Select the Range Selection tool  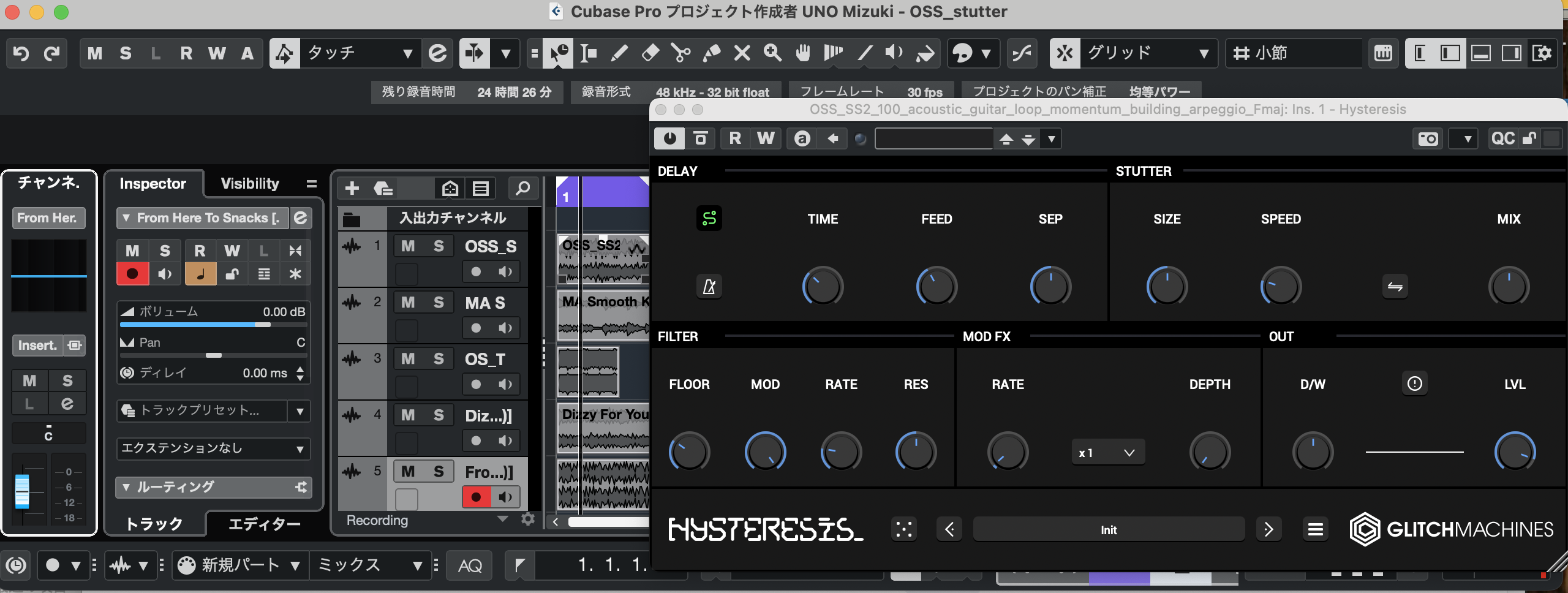click(589, 53)
